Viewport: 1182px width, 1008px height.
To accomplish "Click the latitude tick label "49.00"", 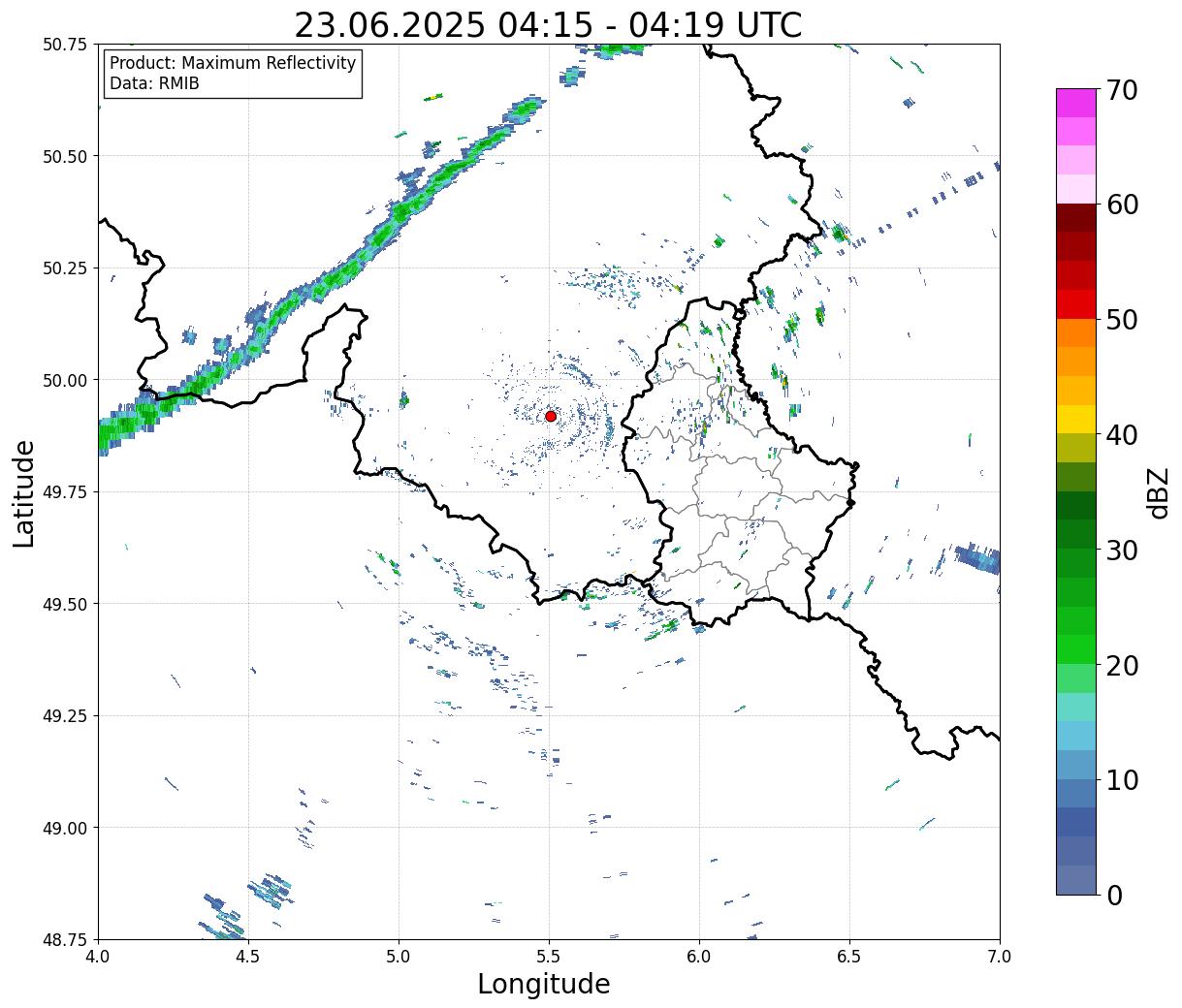I will [65, 828].
